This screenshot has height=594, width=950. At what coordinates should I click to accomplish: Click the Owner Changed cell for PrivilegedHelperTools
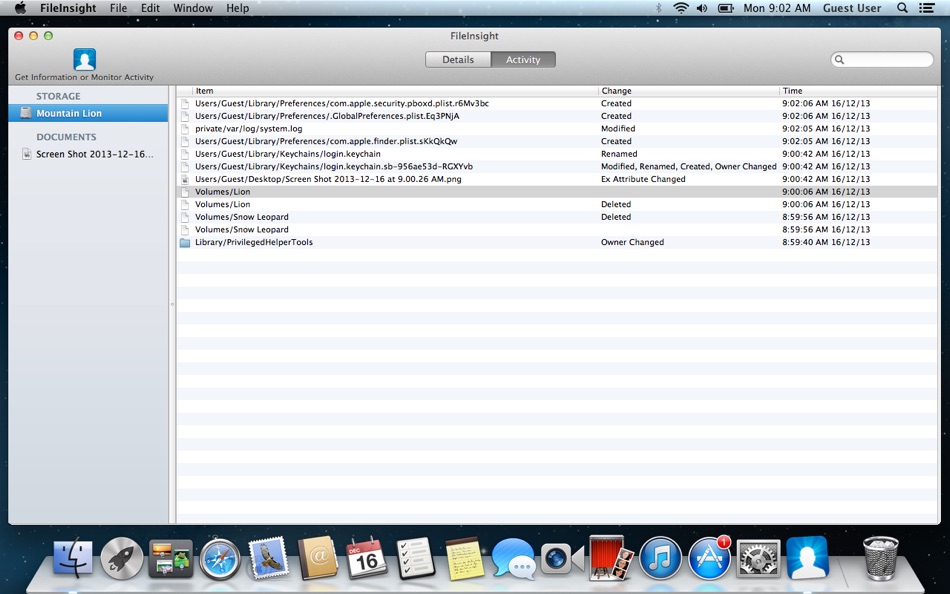(632, 242)
